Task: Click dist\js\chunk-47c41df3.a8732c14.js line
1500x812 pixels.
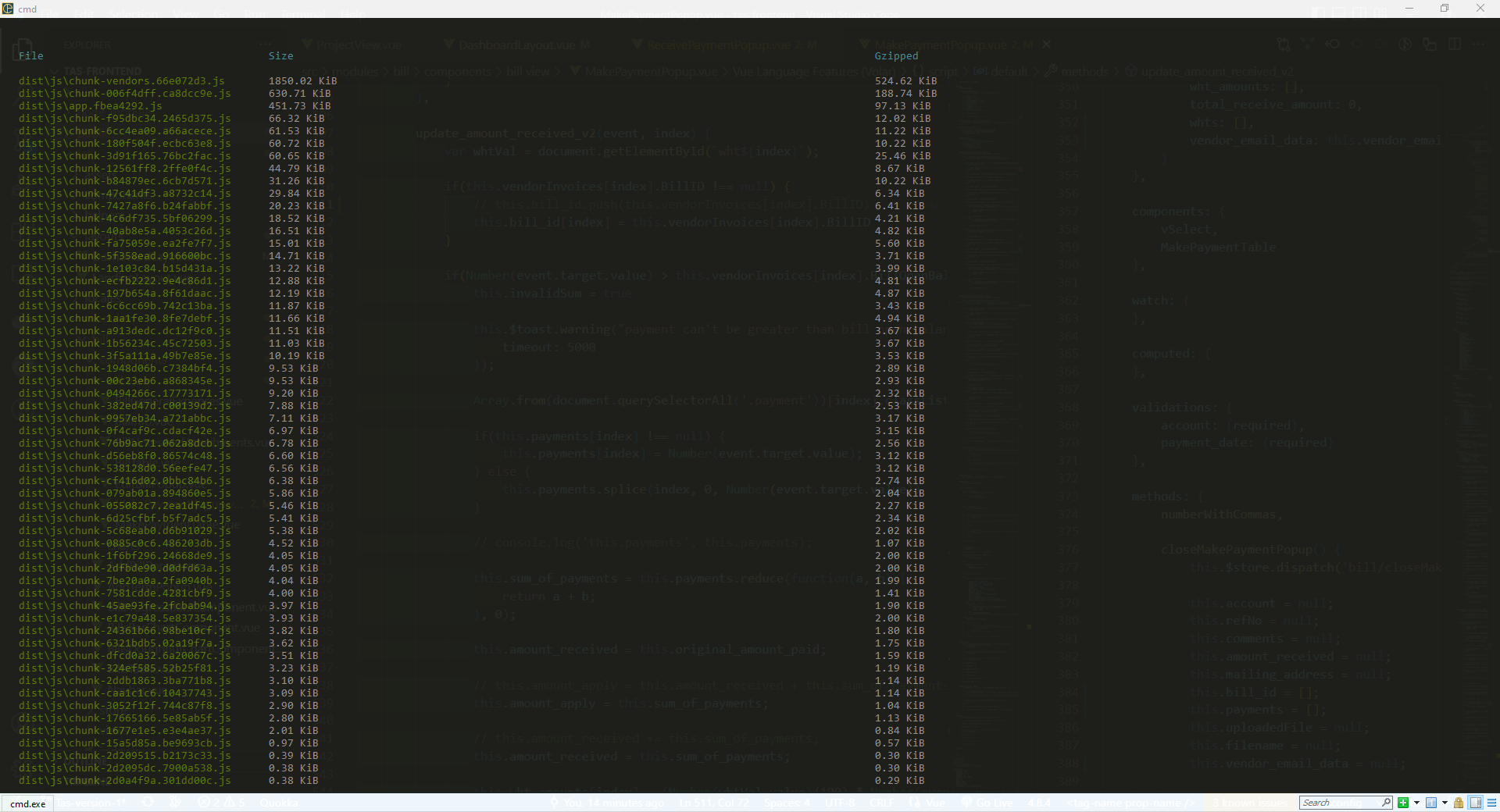Action: [x=125, y=194]
